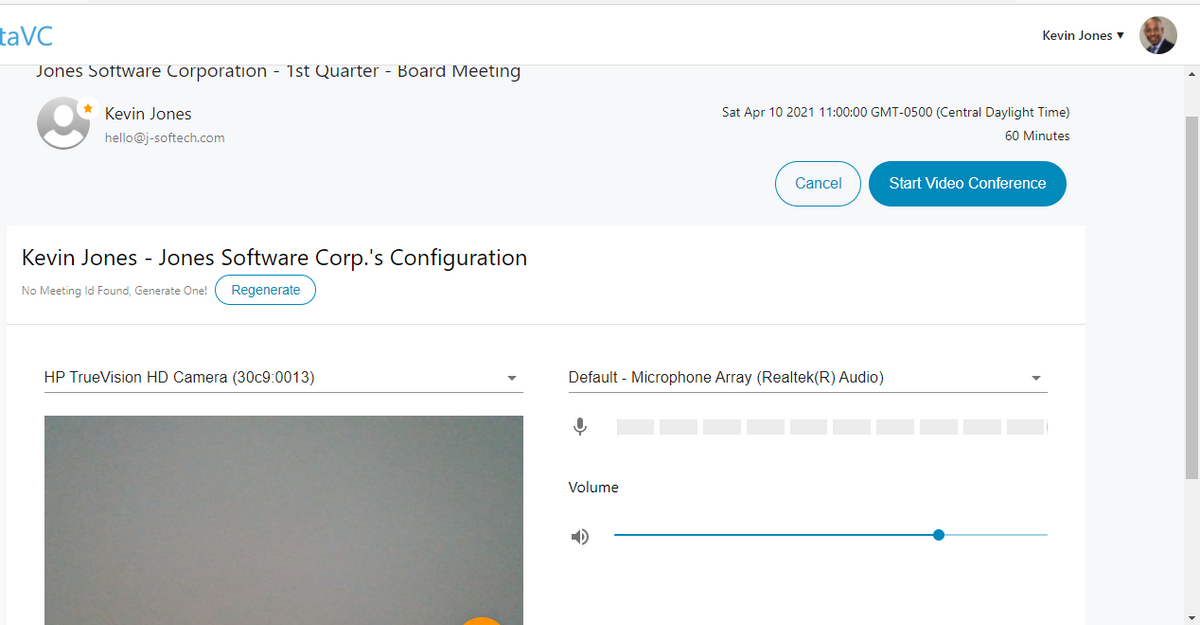Cancel the meeting setup

818,184
